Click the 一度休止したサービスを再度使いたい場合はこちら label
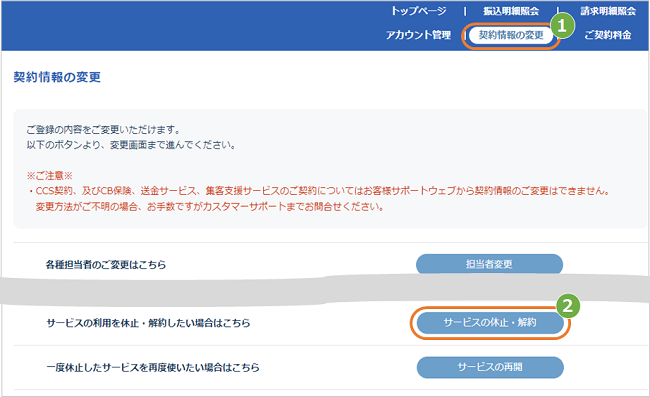The width and height of the screenshot is (650, 397). [153, 368]
